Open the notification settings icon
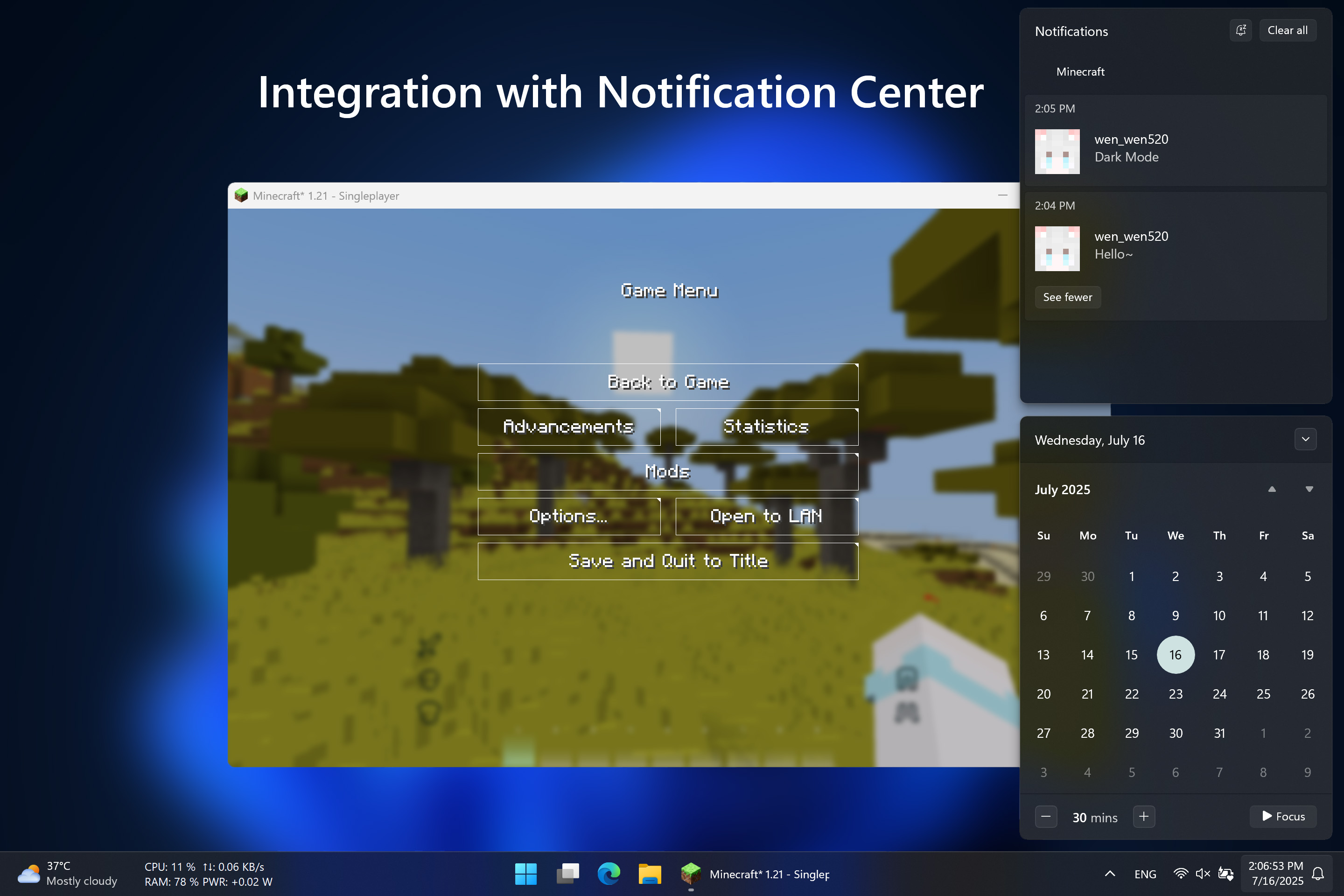 pyautogui.click(x=1240, y=30)
